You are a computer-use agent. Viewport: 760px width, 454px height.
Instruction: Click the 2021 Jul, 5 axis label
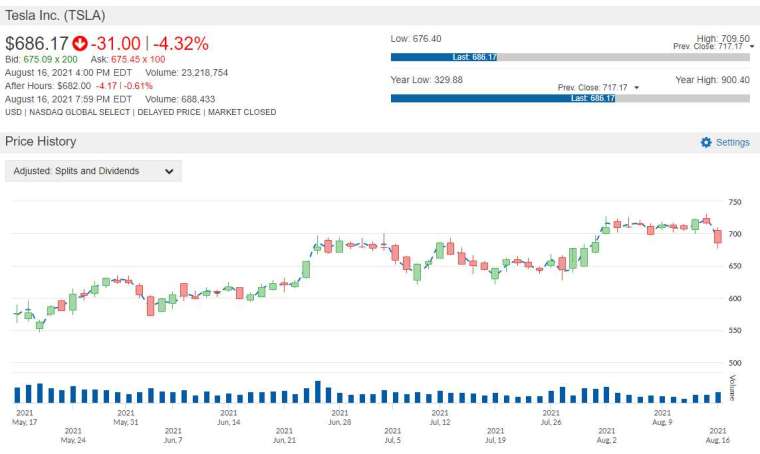pyautogui.click(x=393, y=436)
